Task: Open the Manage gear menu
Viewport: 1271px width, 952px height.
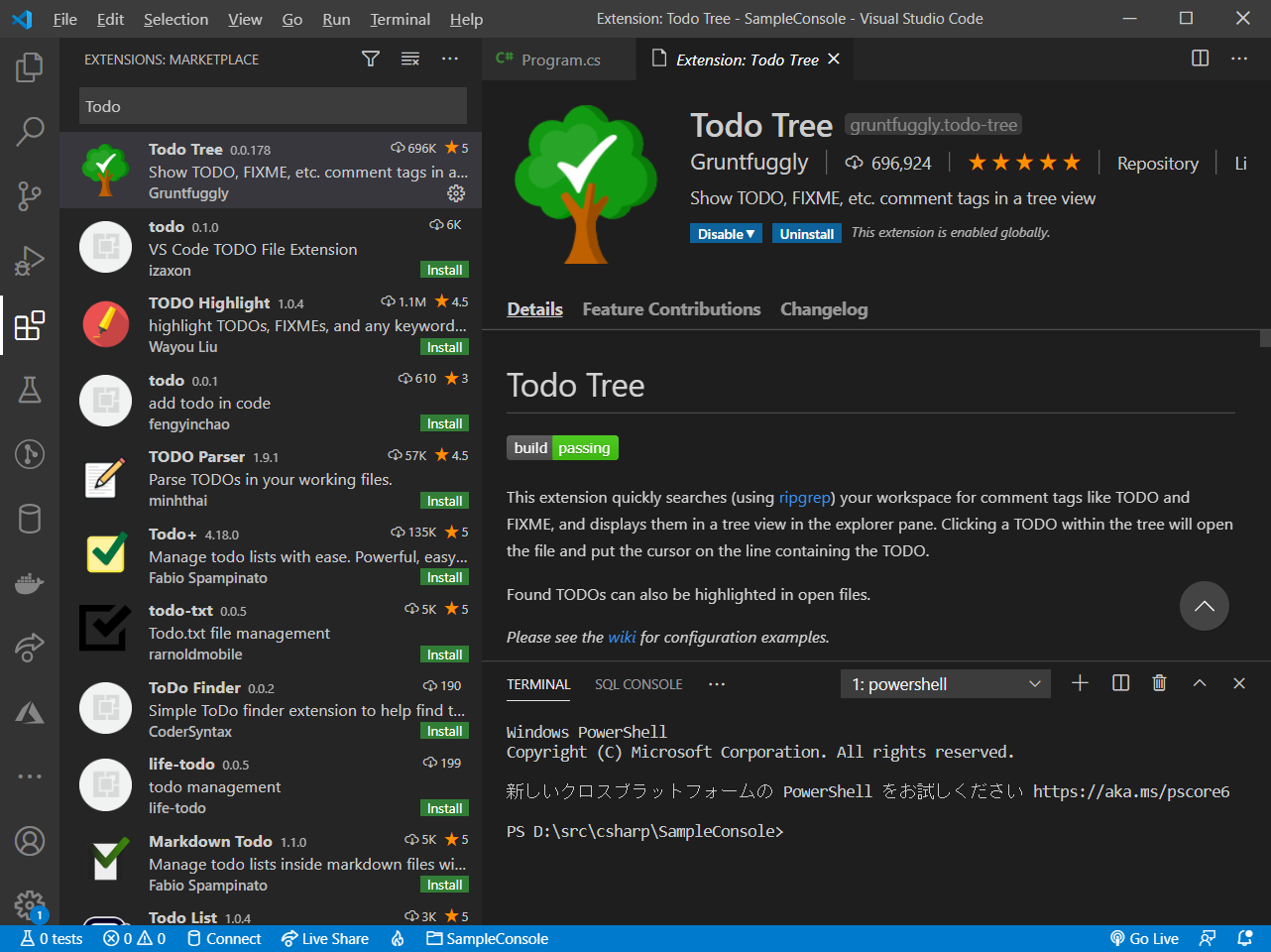Action: (x=30, y=904)
